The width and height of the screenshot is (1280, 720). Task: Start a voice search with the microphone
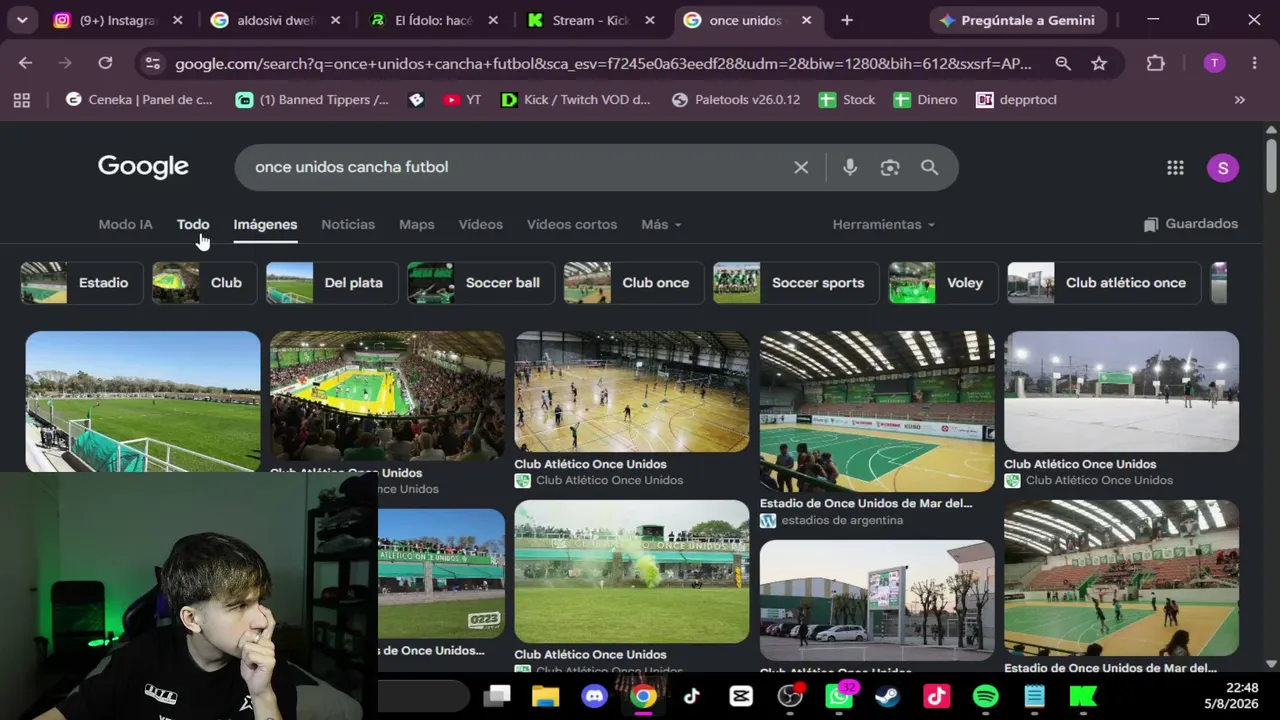click(850, 167)
